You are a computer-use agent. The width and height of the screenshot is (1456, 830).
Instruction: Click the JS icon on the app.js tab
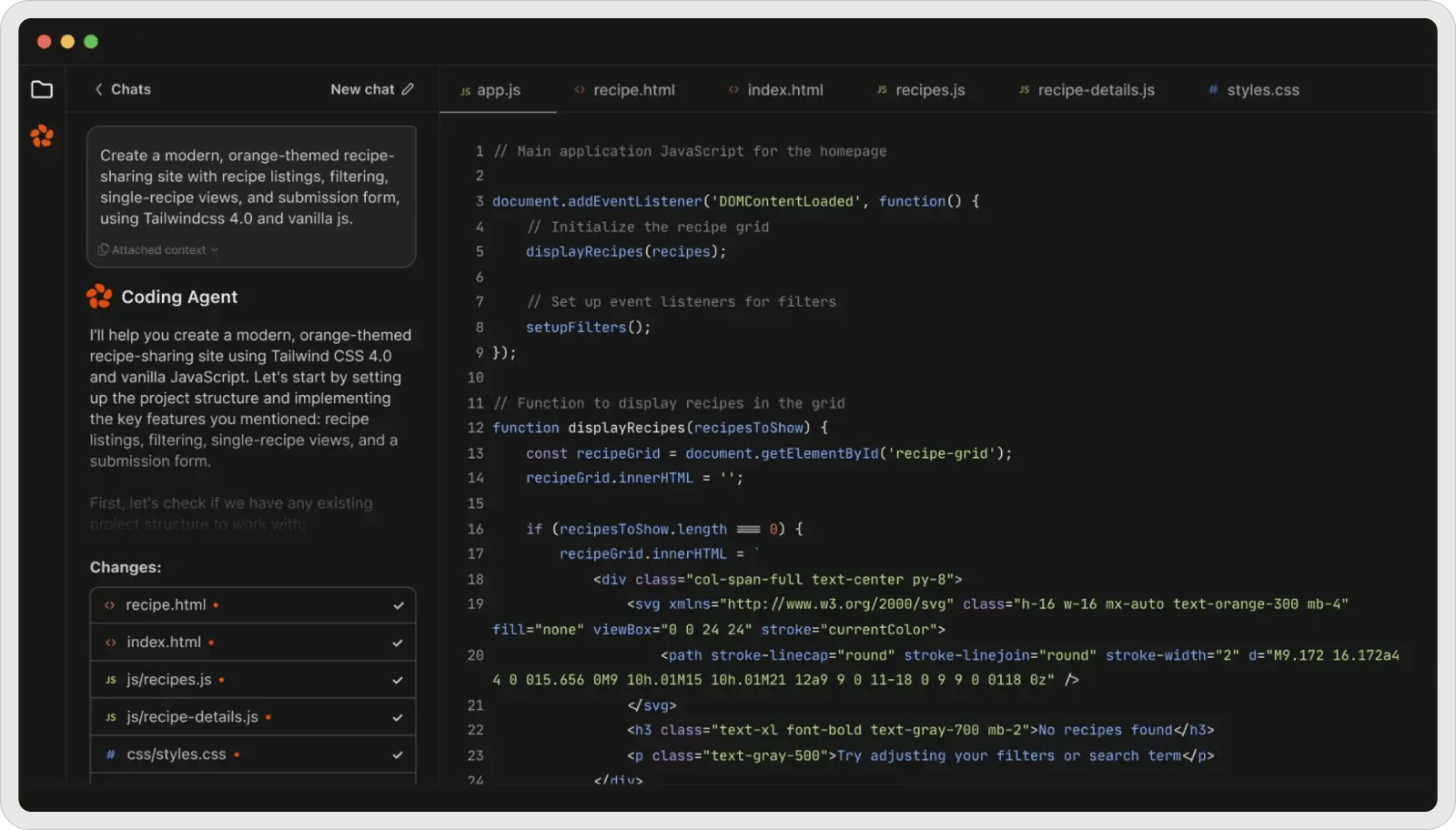[466, 90]
